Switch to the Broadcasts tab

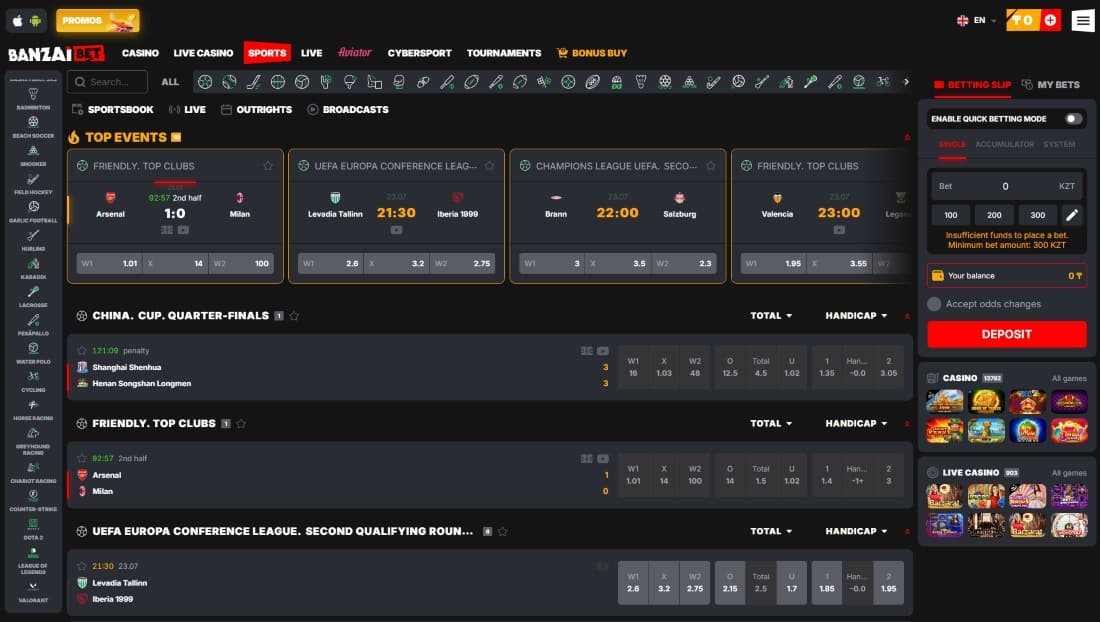click(348, 109)
